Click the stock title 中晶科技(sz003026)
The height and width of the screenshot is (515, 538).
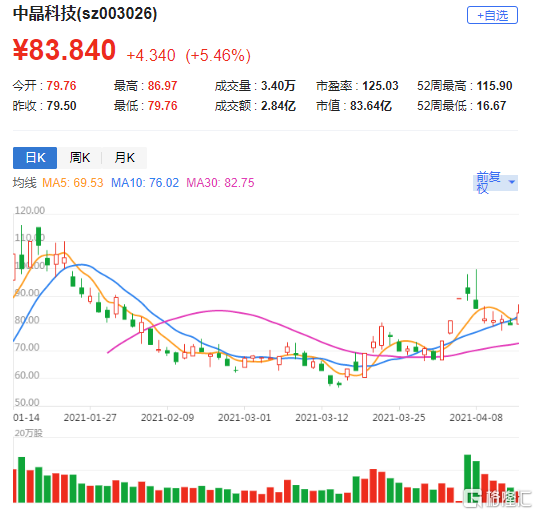pos(85,14)
